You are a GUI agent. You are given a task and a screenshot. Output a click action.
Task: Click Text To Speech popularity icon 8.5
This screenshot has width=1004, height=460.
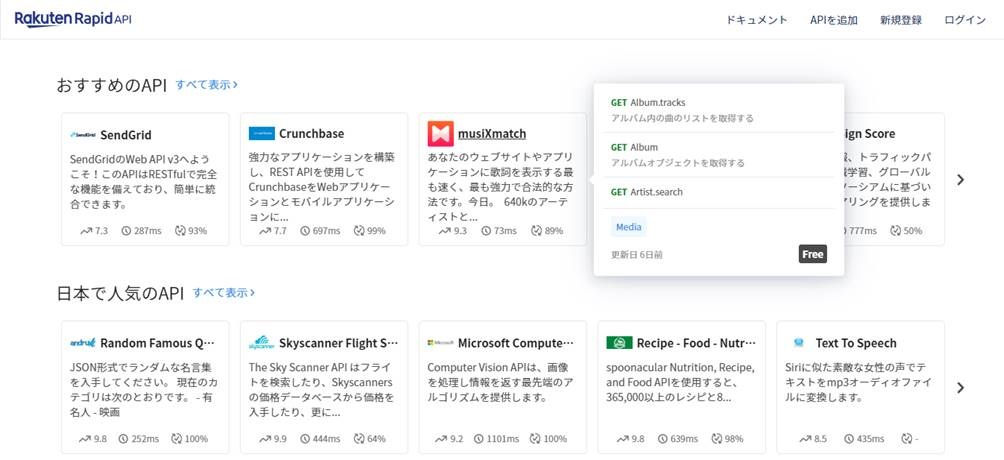pyautogui.click(x=805, y=439)
